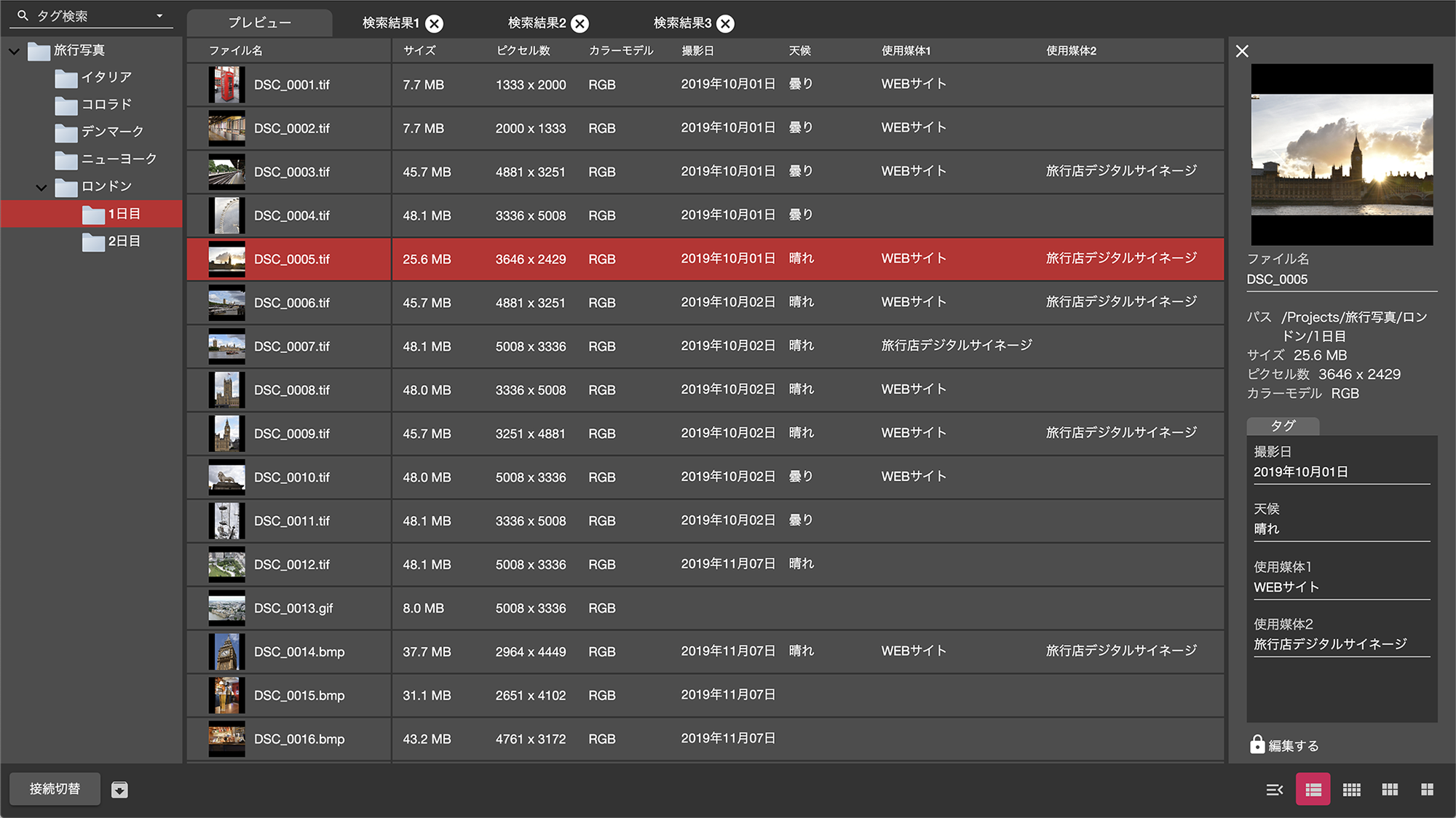Close the details panel with X
The height and width of the screenshot is (818, 1456).
pos(1242,51)
